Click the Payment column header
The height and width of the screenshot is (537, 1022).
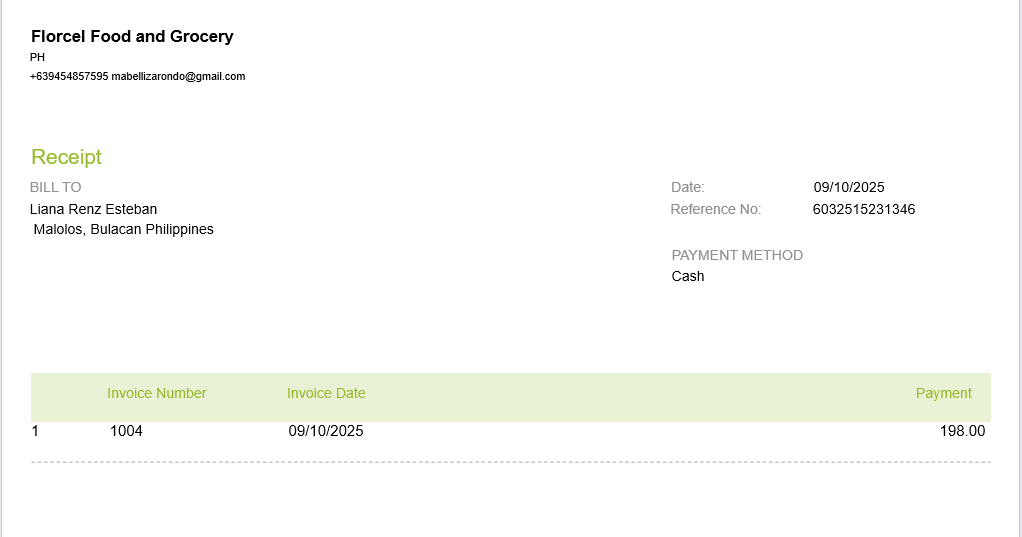click(x=944, y=393)
